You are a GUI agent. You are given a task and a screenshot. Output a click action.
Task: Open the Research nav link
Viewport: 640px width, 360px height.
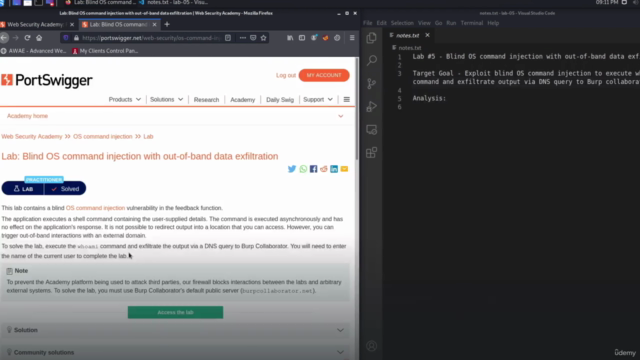207,100
